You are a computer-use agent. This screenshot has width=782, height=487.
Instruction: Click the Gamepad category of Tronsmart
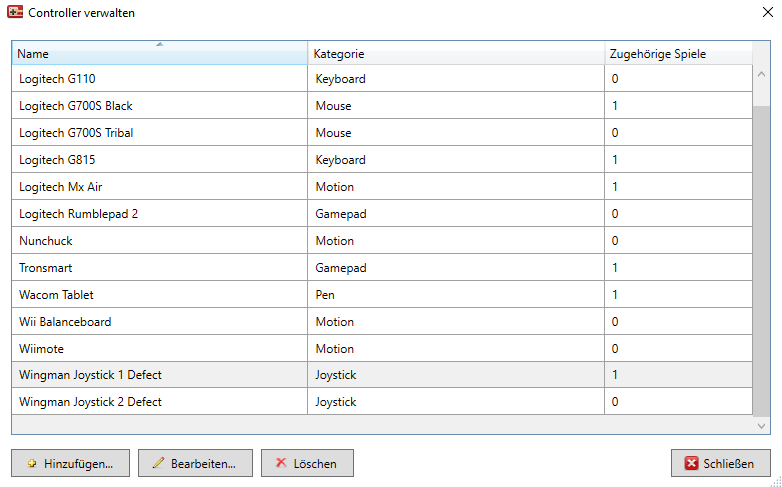pos(341,268)
